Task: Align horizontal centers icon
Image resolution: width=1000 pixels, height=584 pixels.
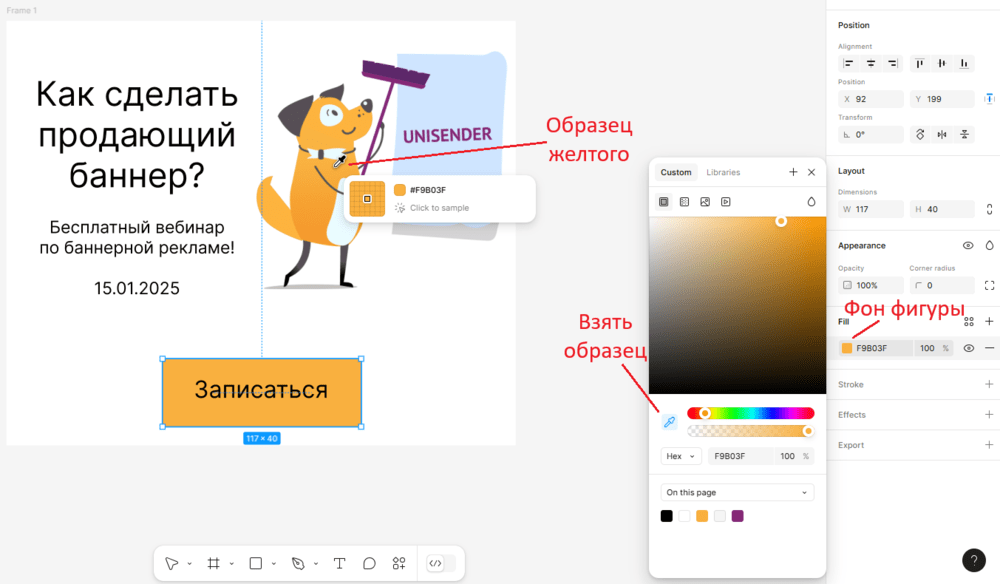Action: (871, 63)
